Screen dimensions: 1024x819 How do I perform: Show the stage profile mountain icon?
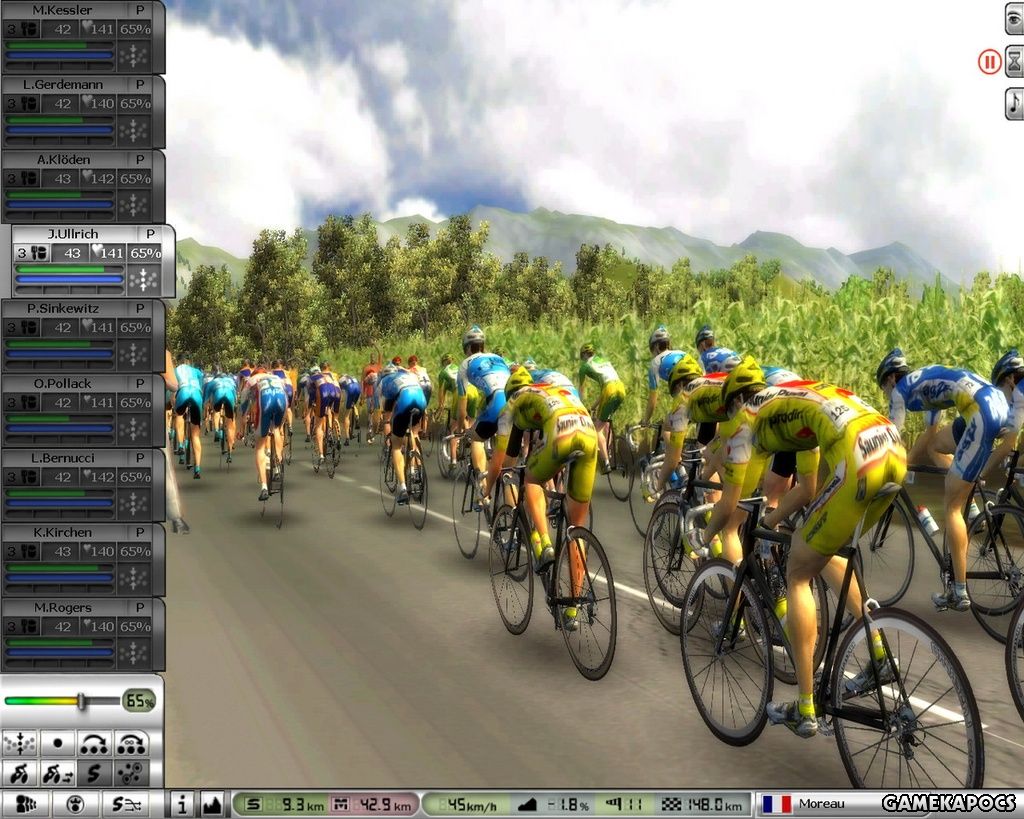tap(212, 805)
